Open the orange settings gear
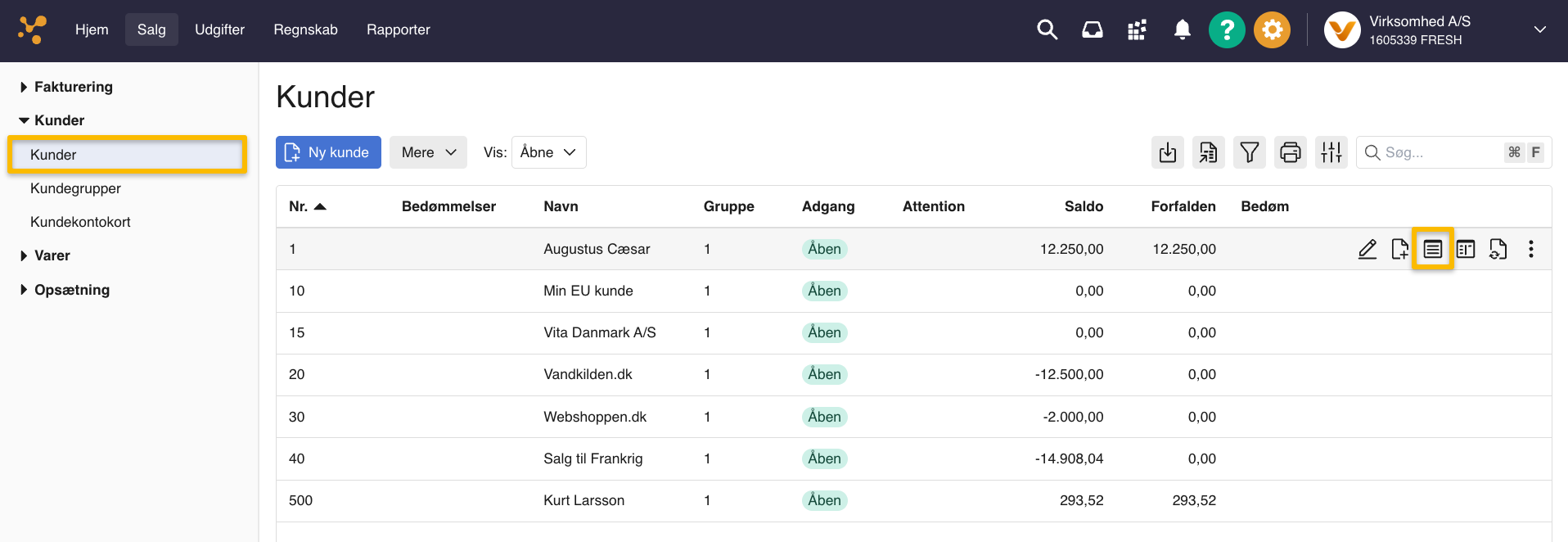This screenshot has width=1568, height=542. (x=1272, y=30)
